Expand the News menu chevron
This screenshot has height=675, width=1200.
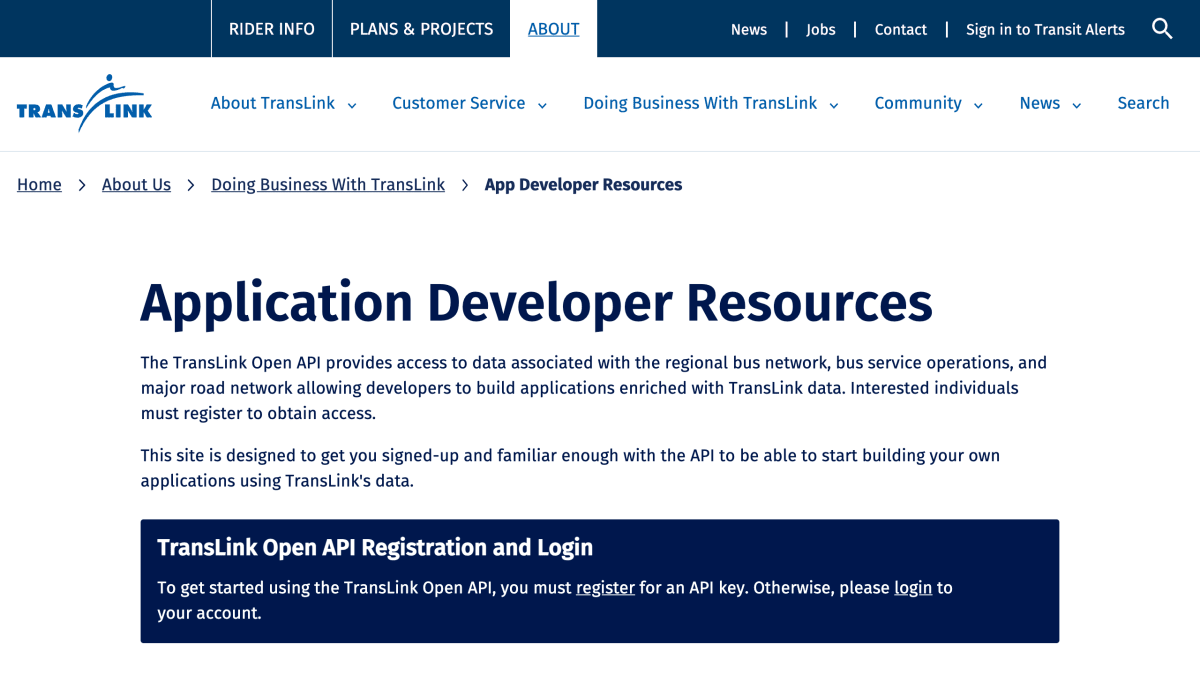tap(1077, 105)
